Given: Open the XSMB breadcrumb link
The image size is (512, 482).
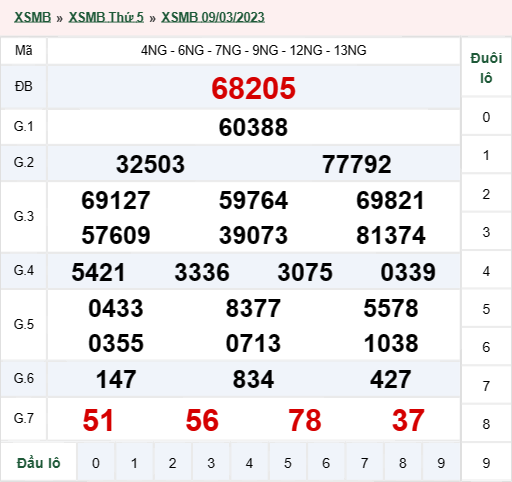Looking at the screenshot, I should [x=32, y=17].
